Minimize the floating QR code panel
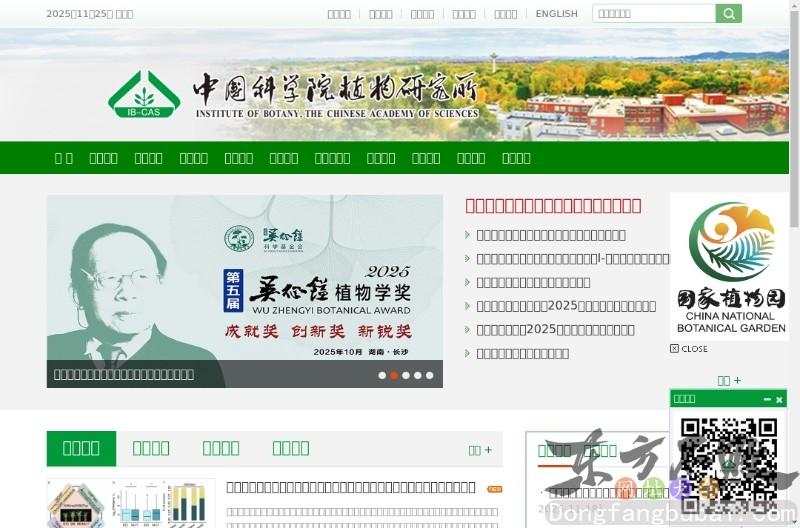800x528 pixels. point(767,399)
